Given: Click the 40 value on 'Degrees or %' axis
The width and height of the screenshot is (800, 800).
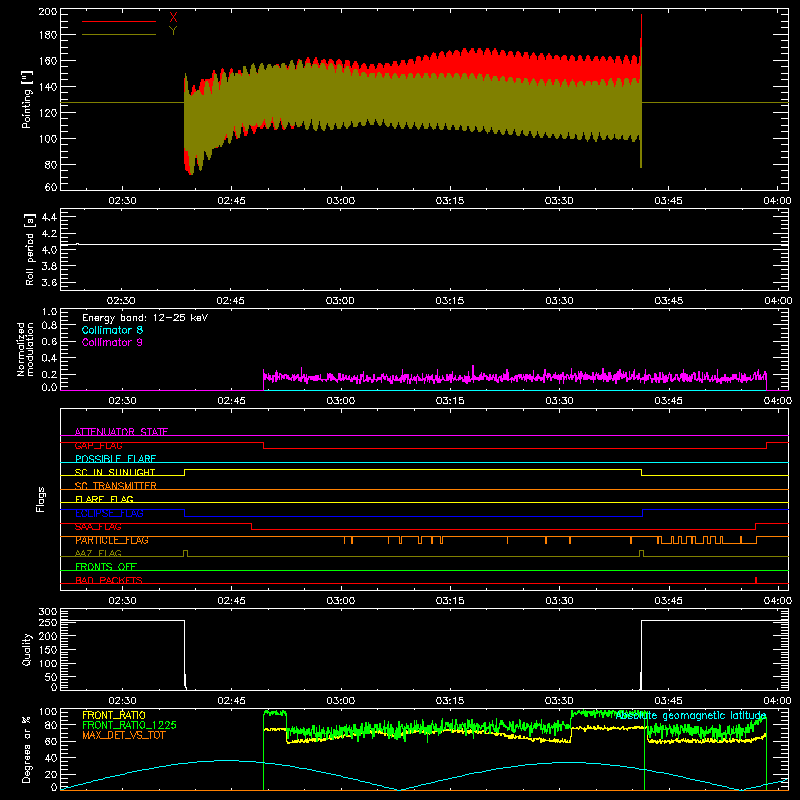Looking at the screenshot, I should coord(51,759).
